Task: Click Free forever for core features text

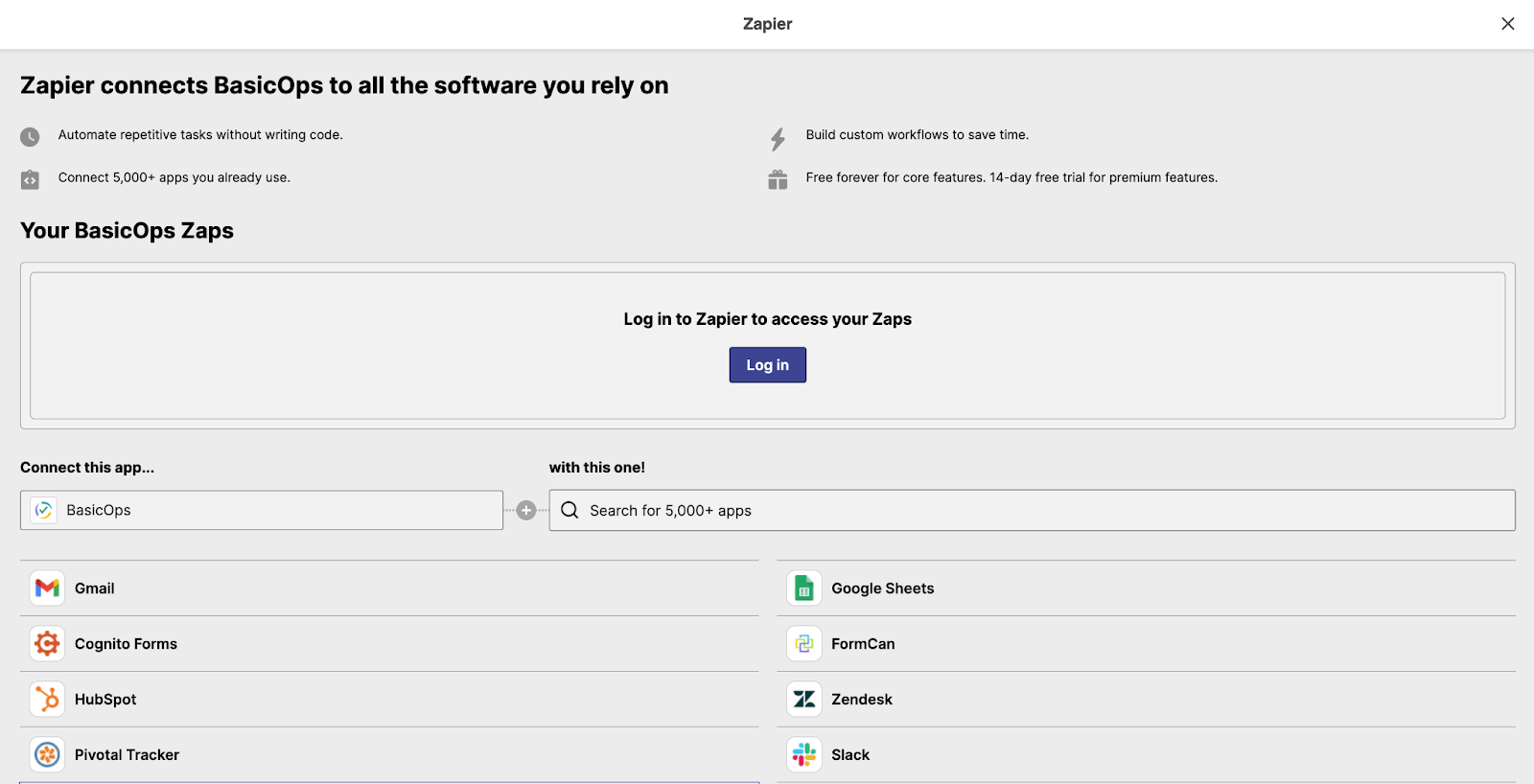Action: pos(1011,177)
